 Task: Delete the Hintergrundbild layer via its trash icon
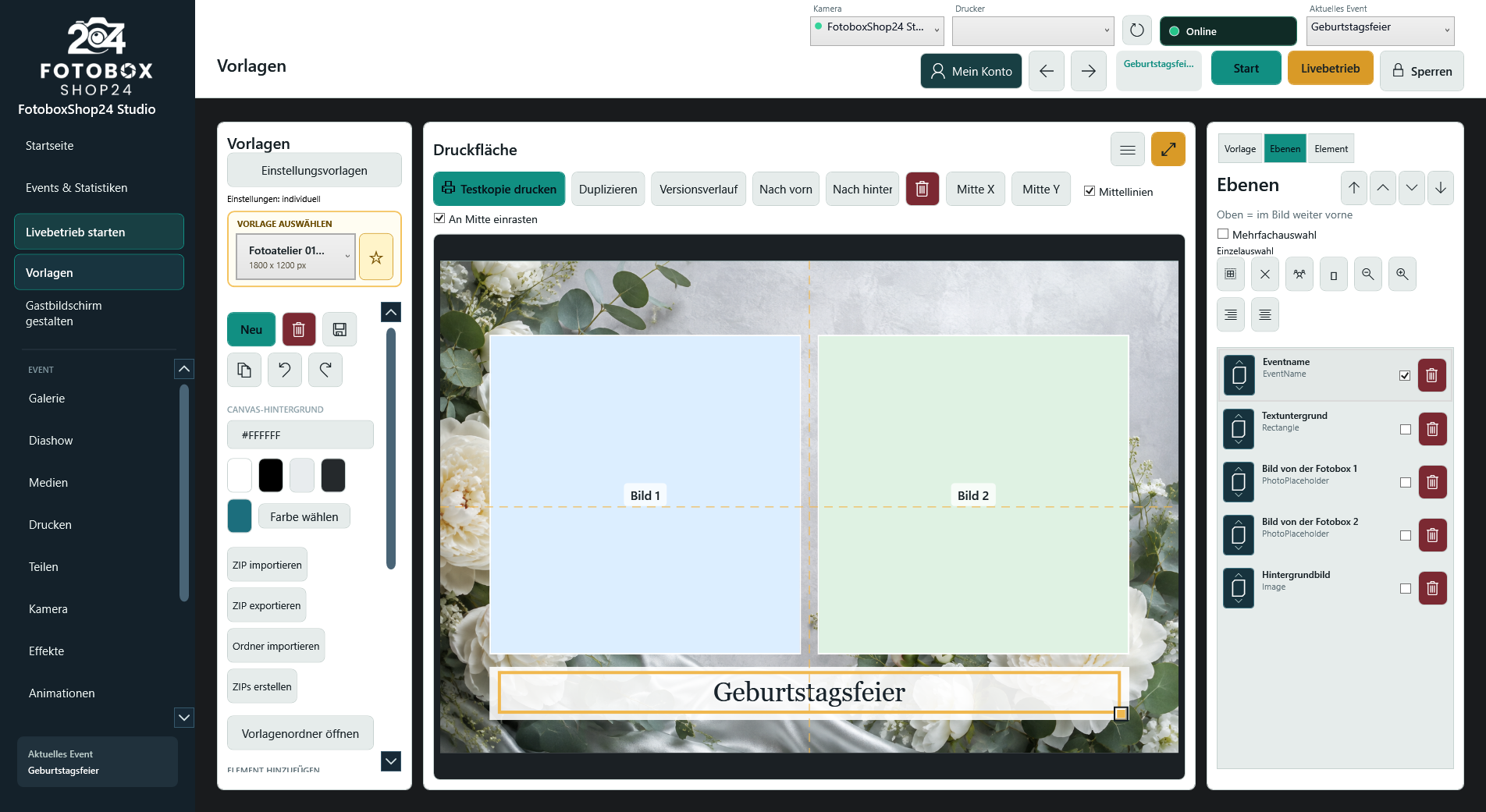point(1432,588)
